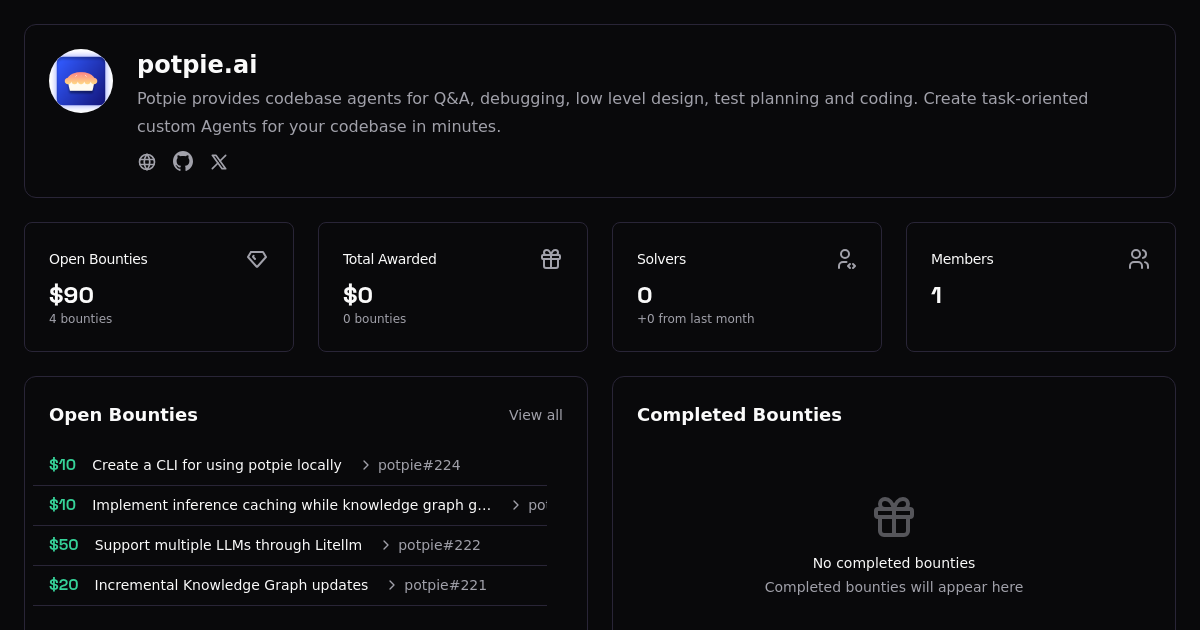Viewport: 1200px width, 630px height.
Task: Open 'Incremental Knowledge Graph updates' bounty
Action: point(231,585)
